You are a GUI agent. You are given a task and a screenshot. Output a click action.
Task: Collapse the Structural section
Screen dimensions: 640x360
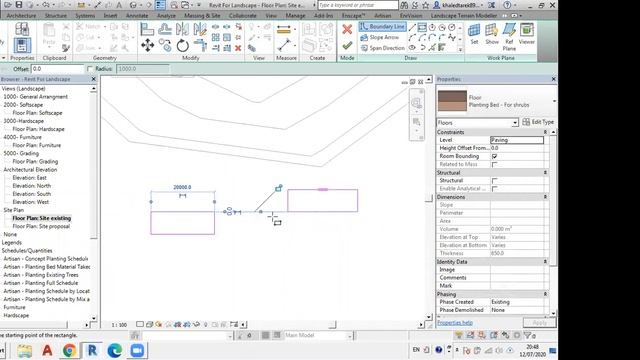click(545, 173)
